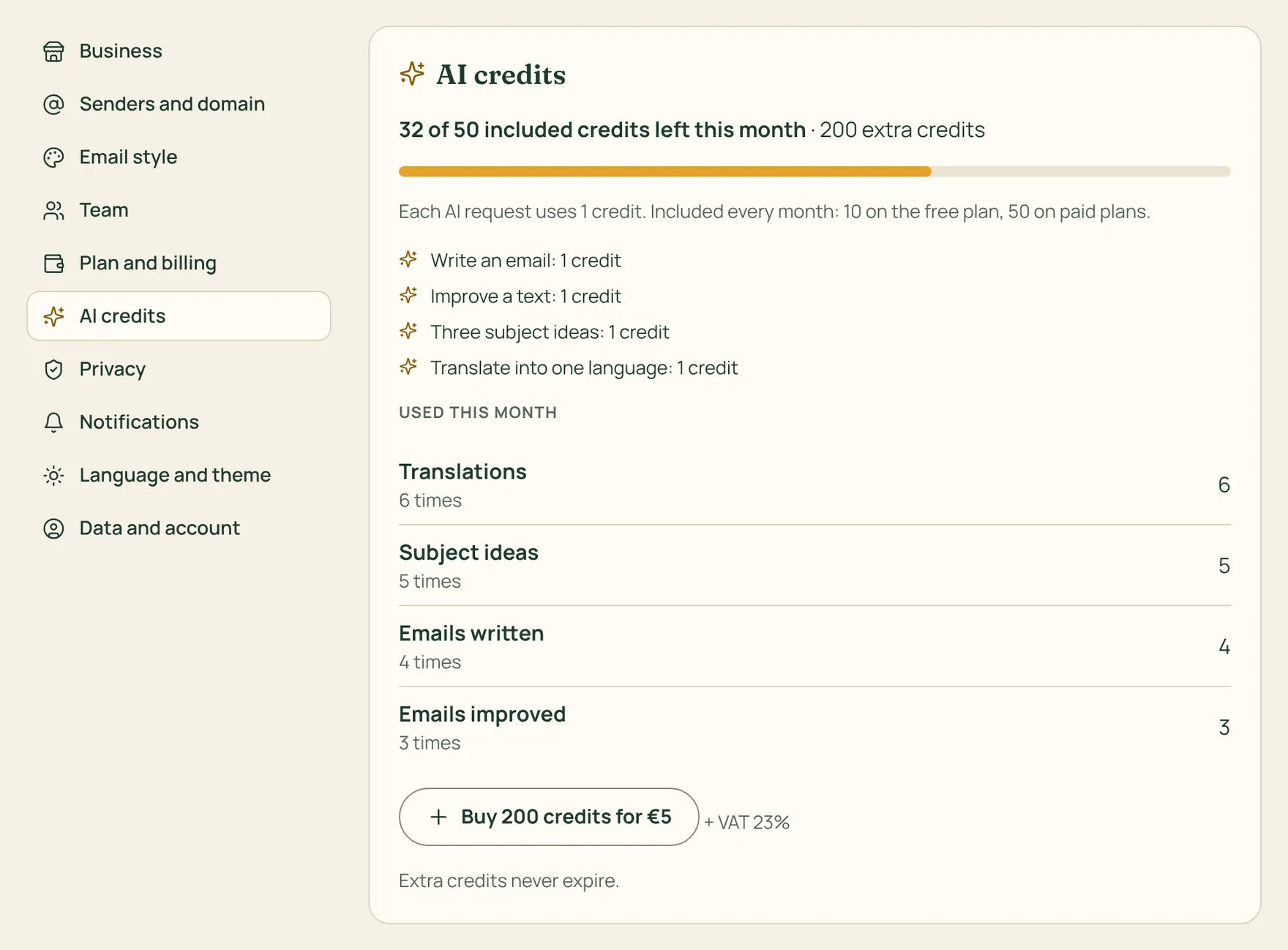
Task: Click the sun icon next to Language and theme
Action: click(53, 476)
